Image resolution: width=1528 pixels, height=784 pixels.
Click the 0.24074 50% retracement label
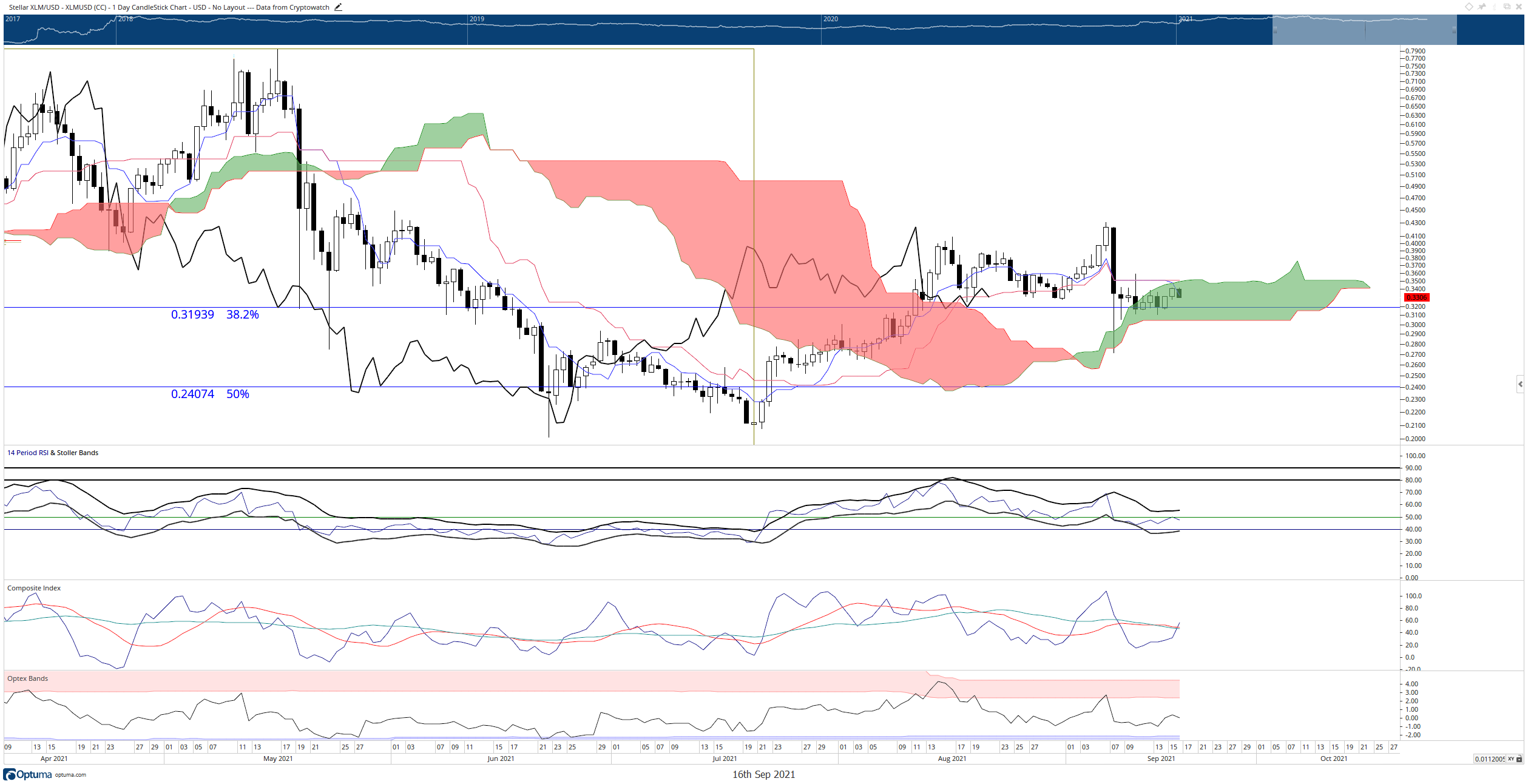(x=210, y=394)
